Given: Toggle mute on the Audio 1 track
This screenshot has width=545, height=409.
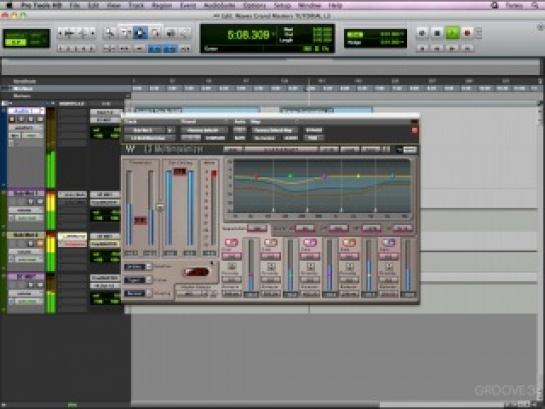Looking at the screenshot, I should 40,119.
